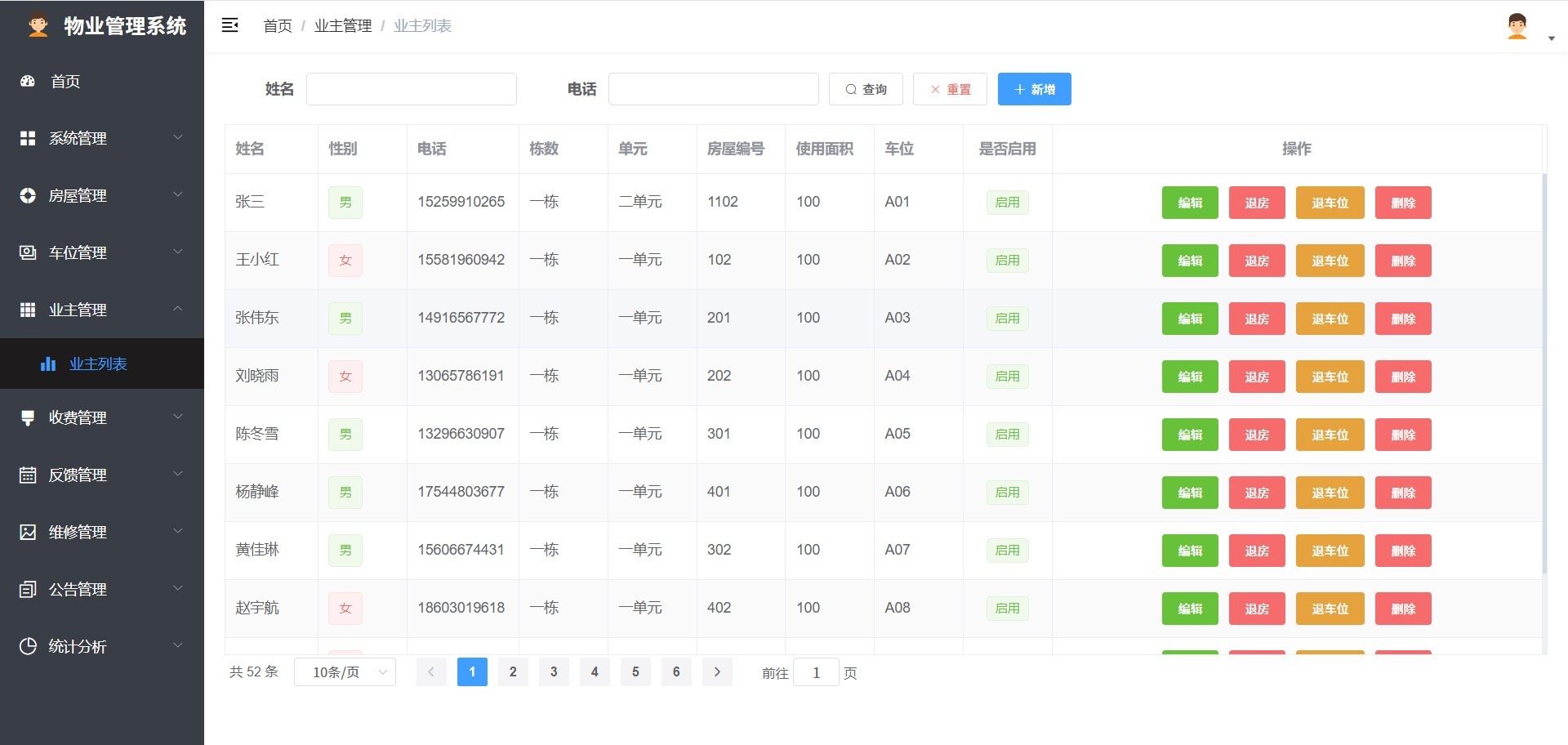Go to page 3 in pagination
Image resolution: width=1568 pixels, height=745 pixels.
pyautogui.click(x=554, y=672)
